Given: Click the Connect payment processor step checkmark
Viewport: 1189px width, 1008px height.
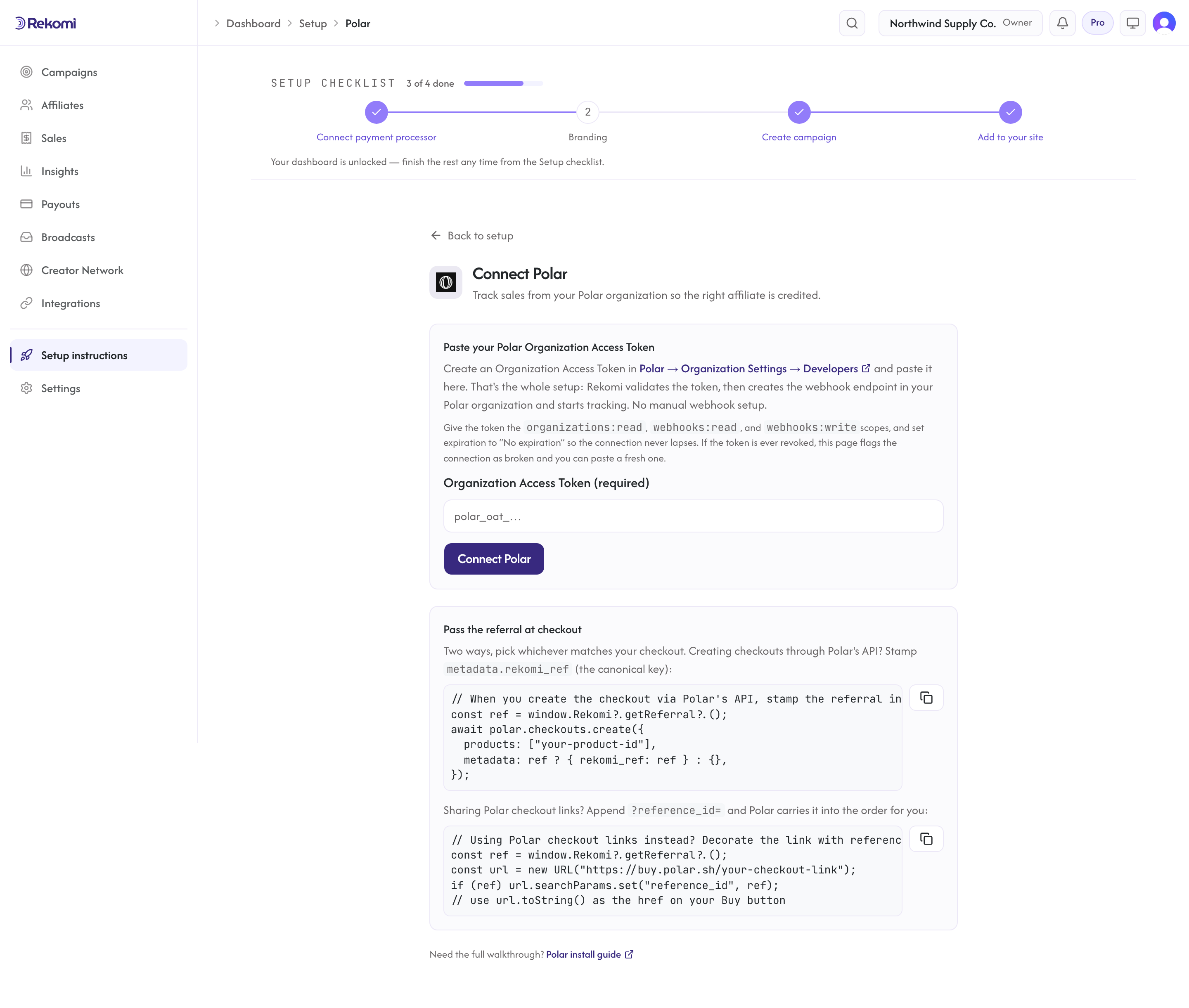Looking at the screenshot, I should coord(376,112).
